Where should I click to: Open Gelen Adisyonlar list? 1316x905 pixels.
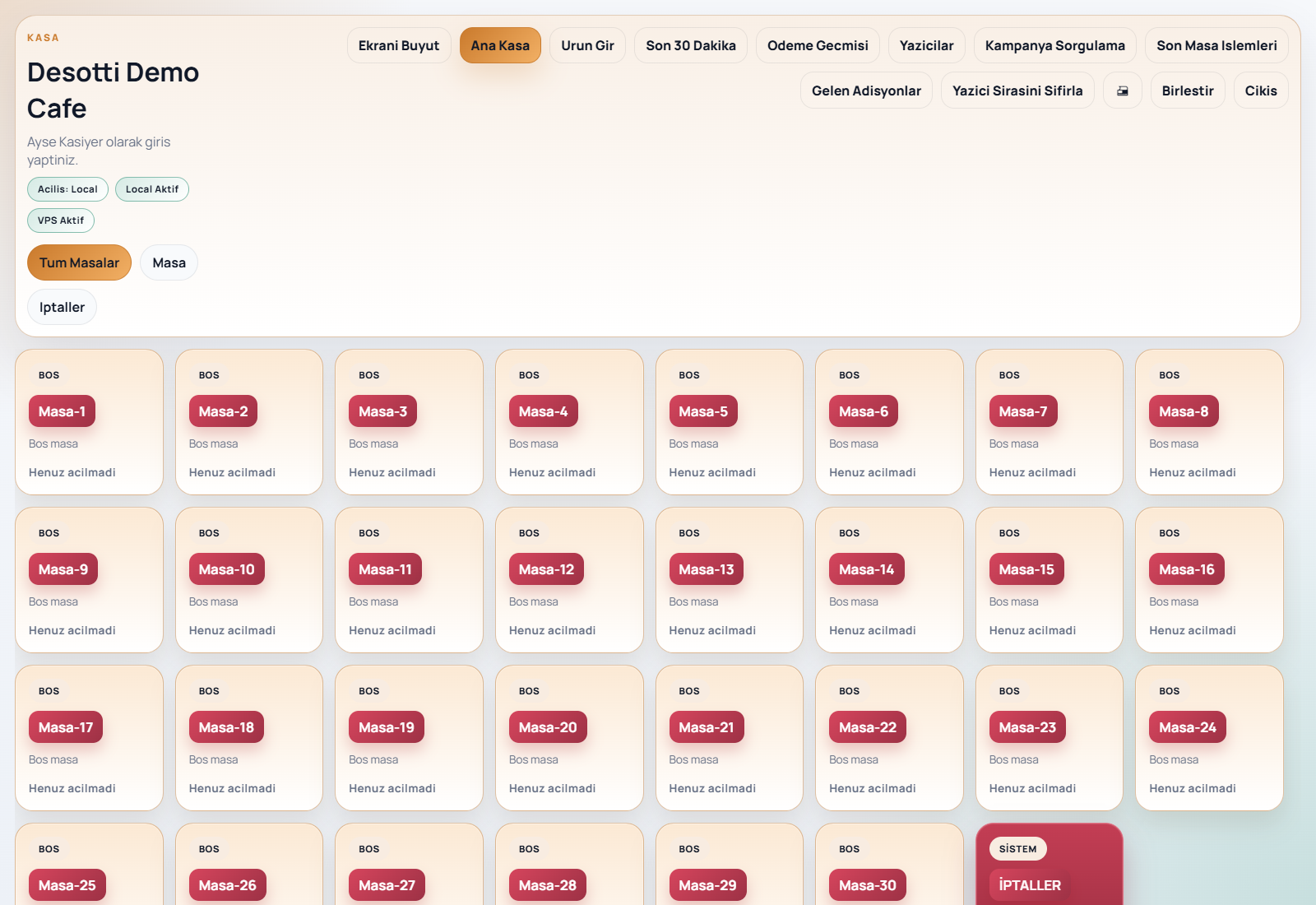(866, 90)
